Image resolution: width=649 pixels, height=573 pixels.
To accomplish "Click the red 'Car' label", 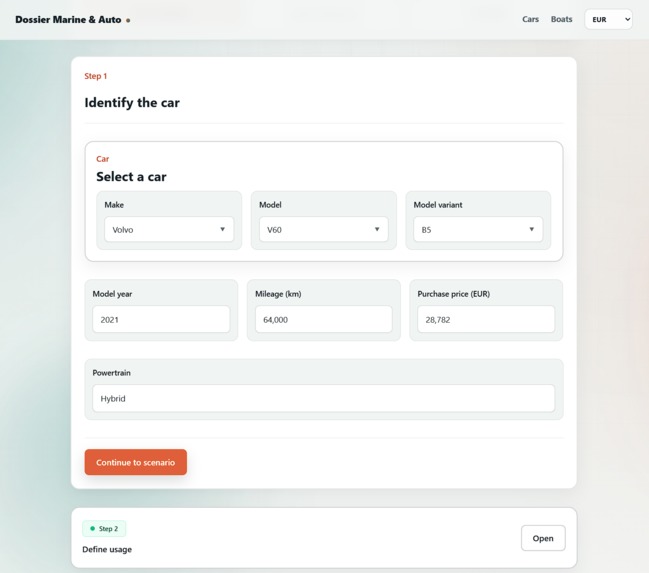I will coord(103,159).
